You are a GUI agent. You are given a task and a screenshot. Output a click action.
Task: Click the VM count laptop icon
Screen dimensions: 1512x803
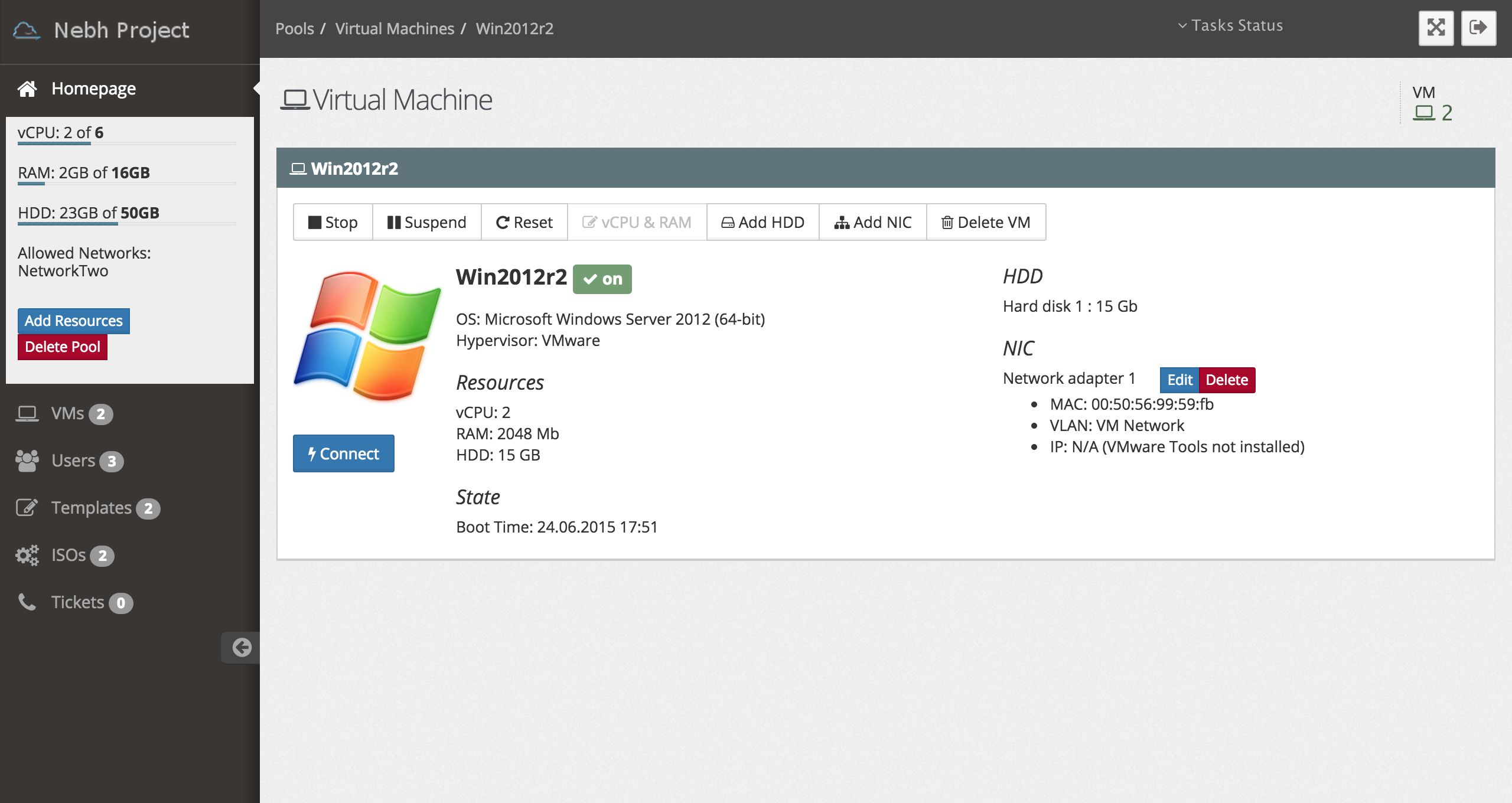tap(1423, 112)
